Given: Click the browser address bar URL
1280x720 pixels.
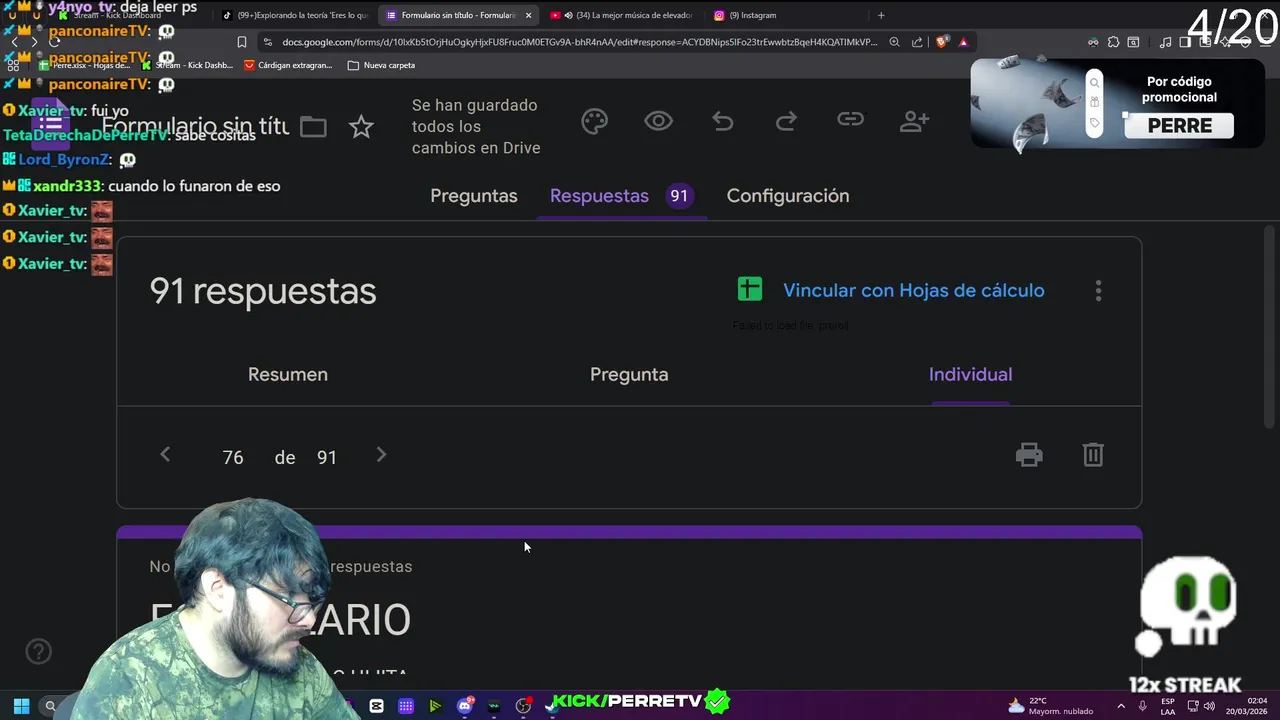Looking at the screenshot, I should pyautogui.click(x=580, y=42).
